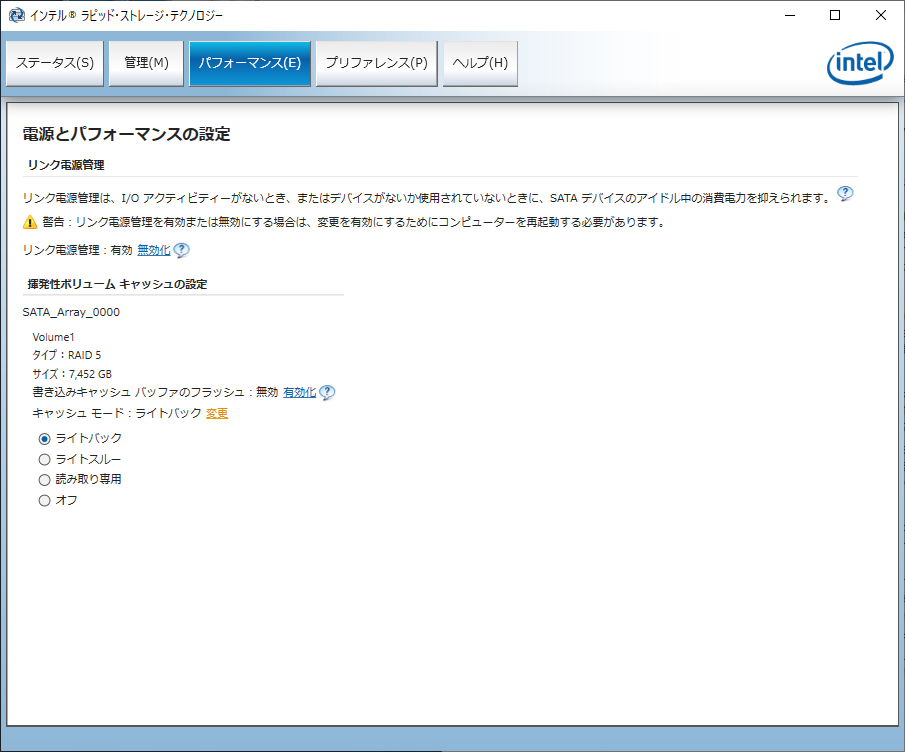Select the オフ radio button
This screenshot has height=752, width=905.
[44, 500]
